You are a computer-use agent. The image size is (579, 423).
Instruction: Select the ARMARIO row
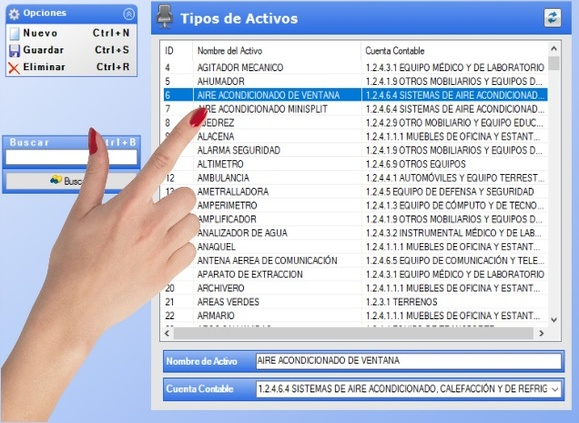tap(355, 316)
